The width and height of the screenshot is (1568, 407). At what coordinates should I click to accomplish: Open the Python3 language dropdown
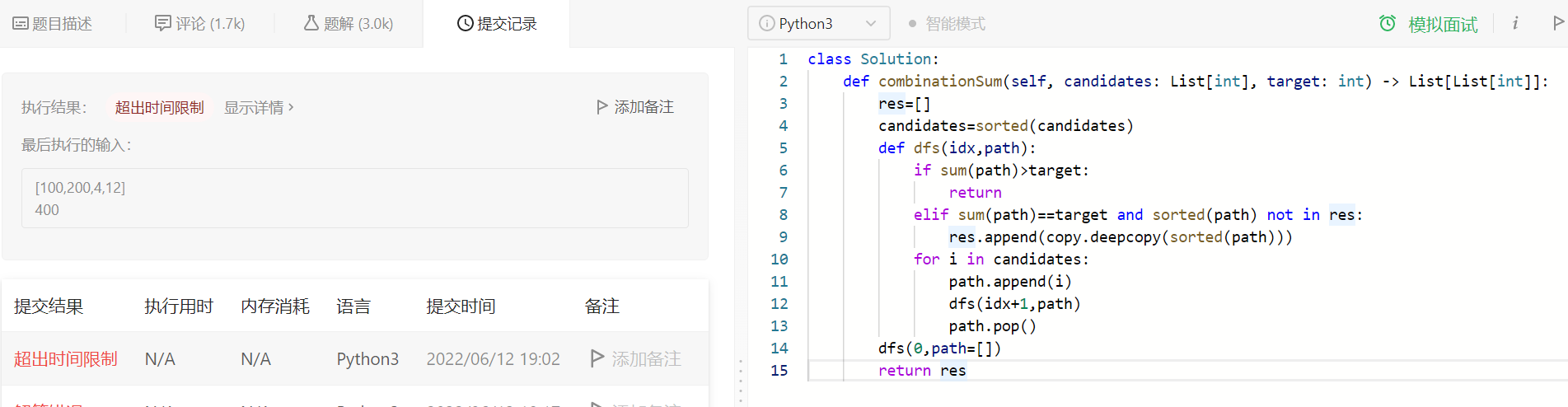[x=818, y=24]
